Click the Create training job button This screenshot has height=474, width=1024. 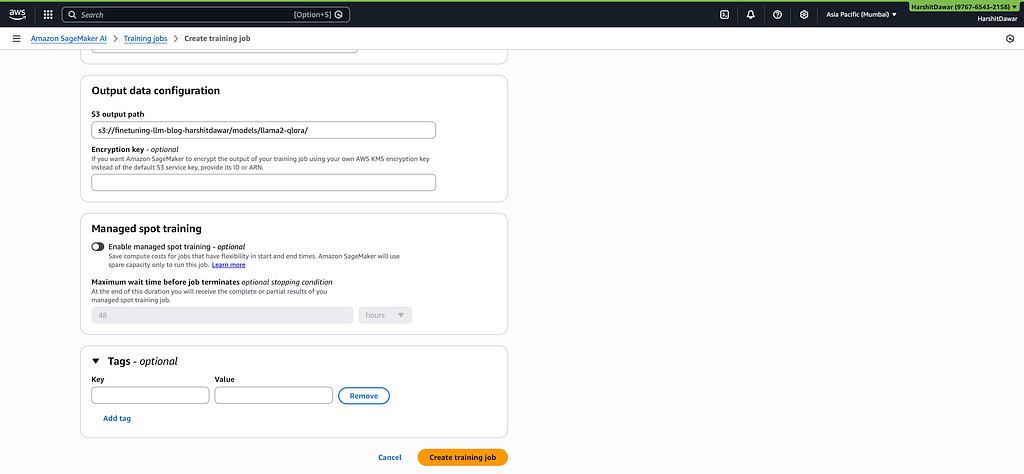click(462, 458)
